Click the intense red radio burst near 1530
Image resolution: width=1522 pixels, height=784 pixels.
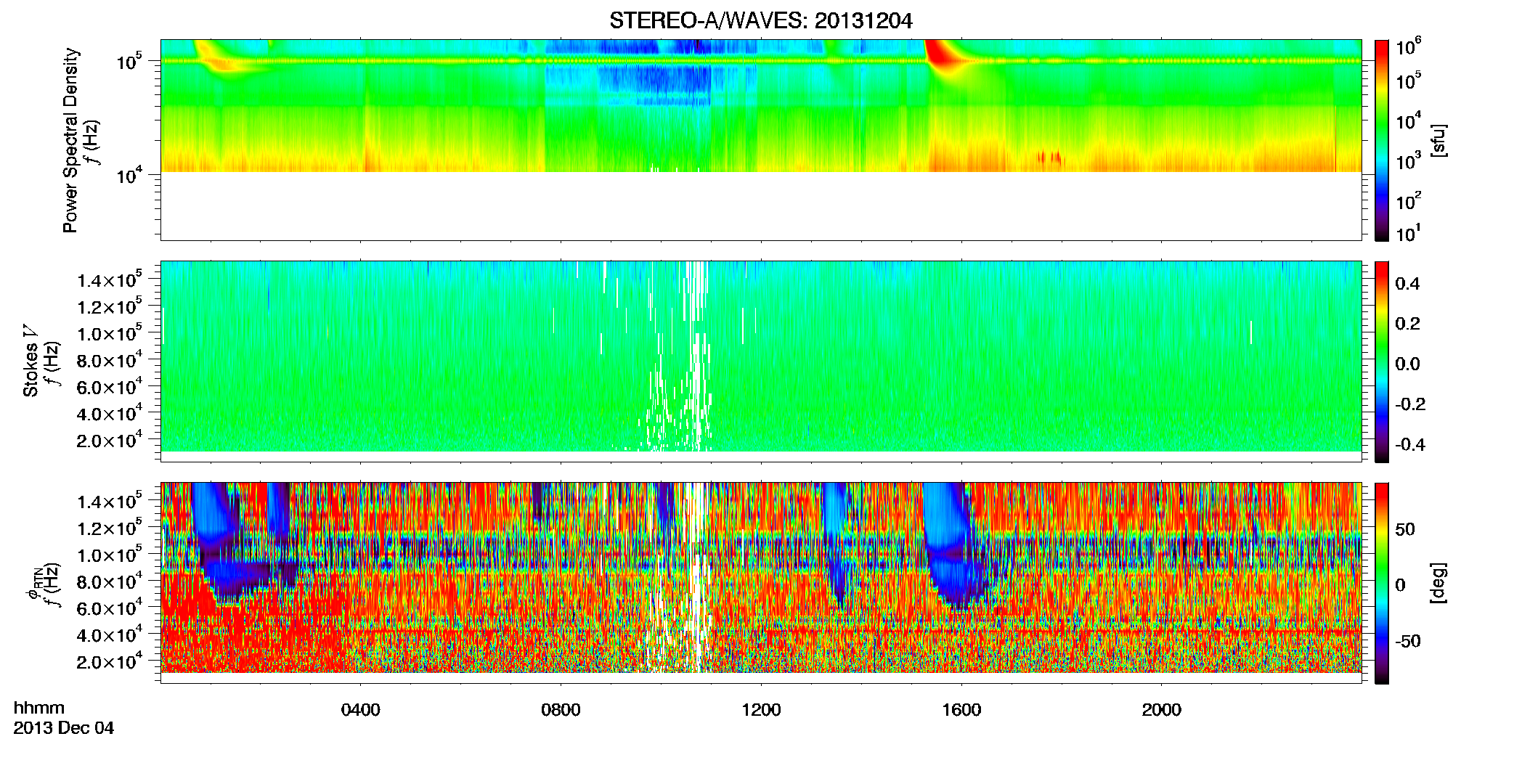tap(943, 57)
